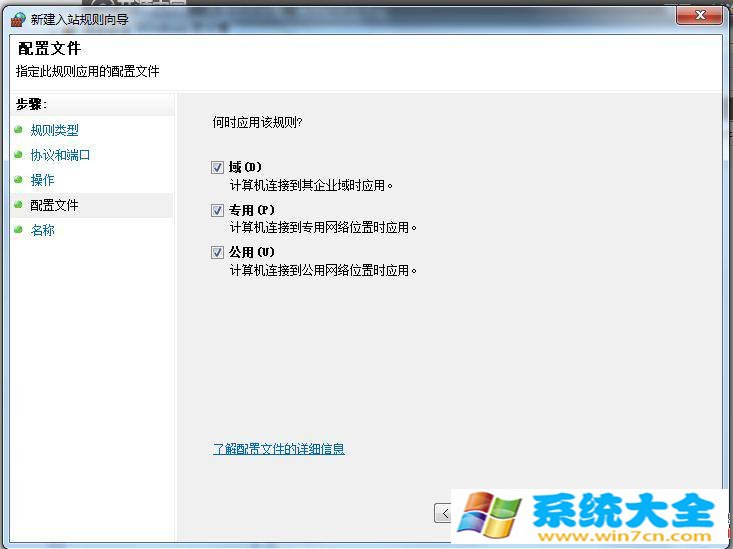Open the 了解配置文件的详细信息 link
Viewport: 733px width, 549px height.
point(279,449)
